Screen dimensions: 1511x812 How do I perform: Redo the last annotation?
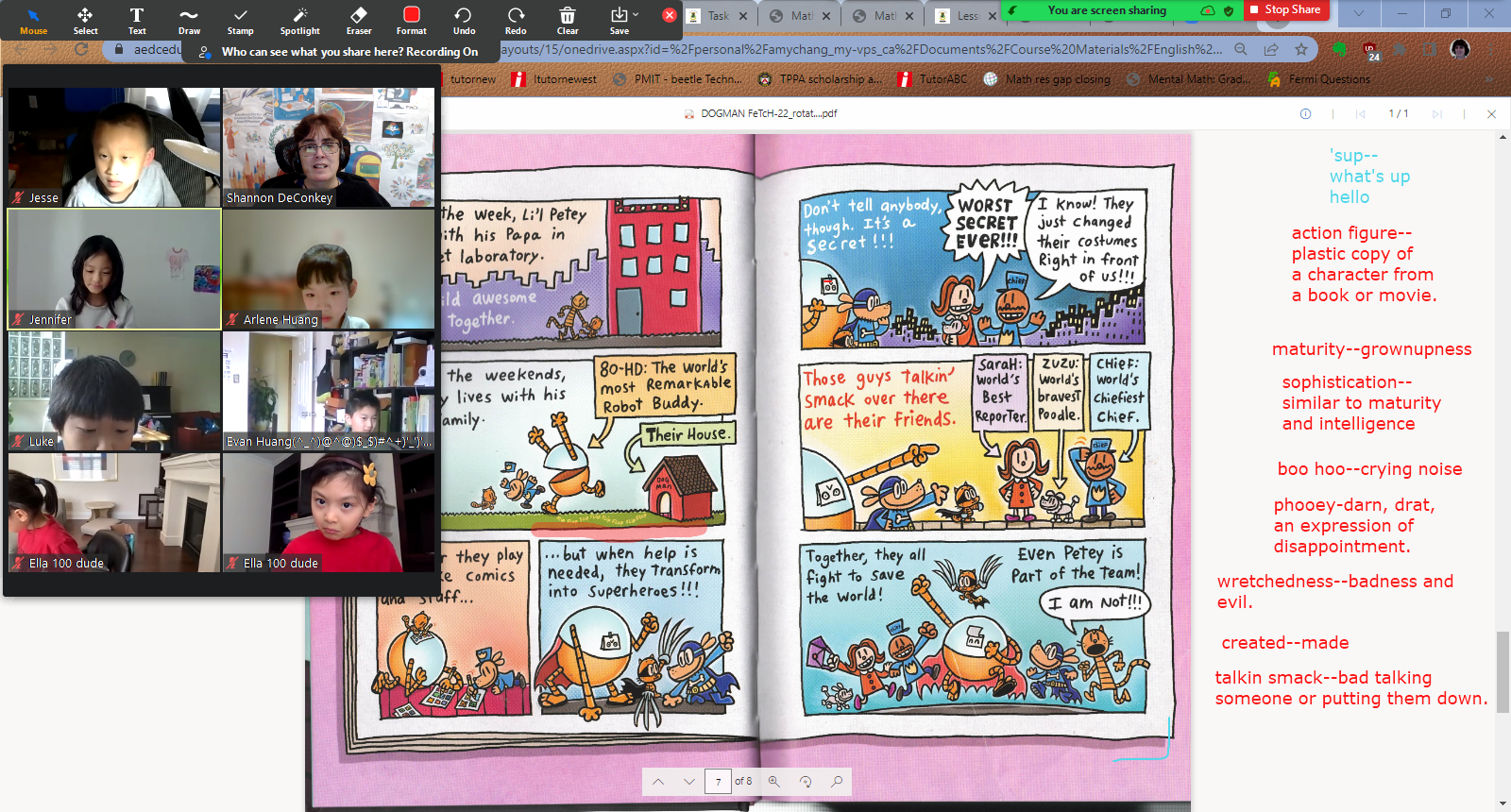(x=516, y=20)
